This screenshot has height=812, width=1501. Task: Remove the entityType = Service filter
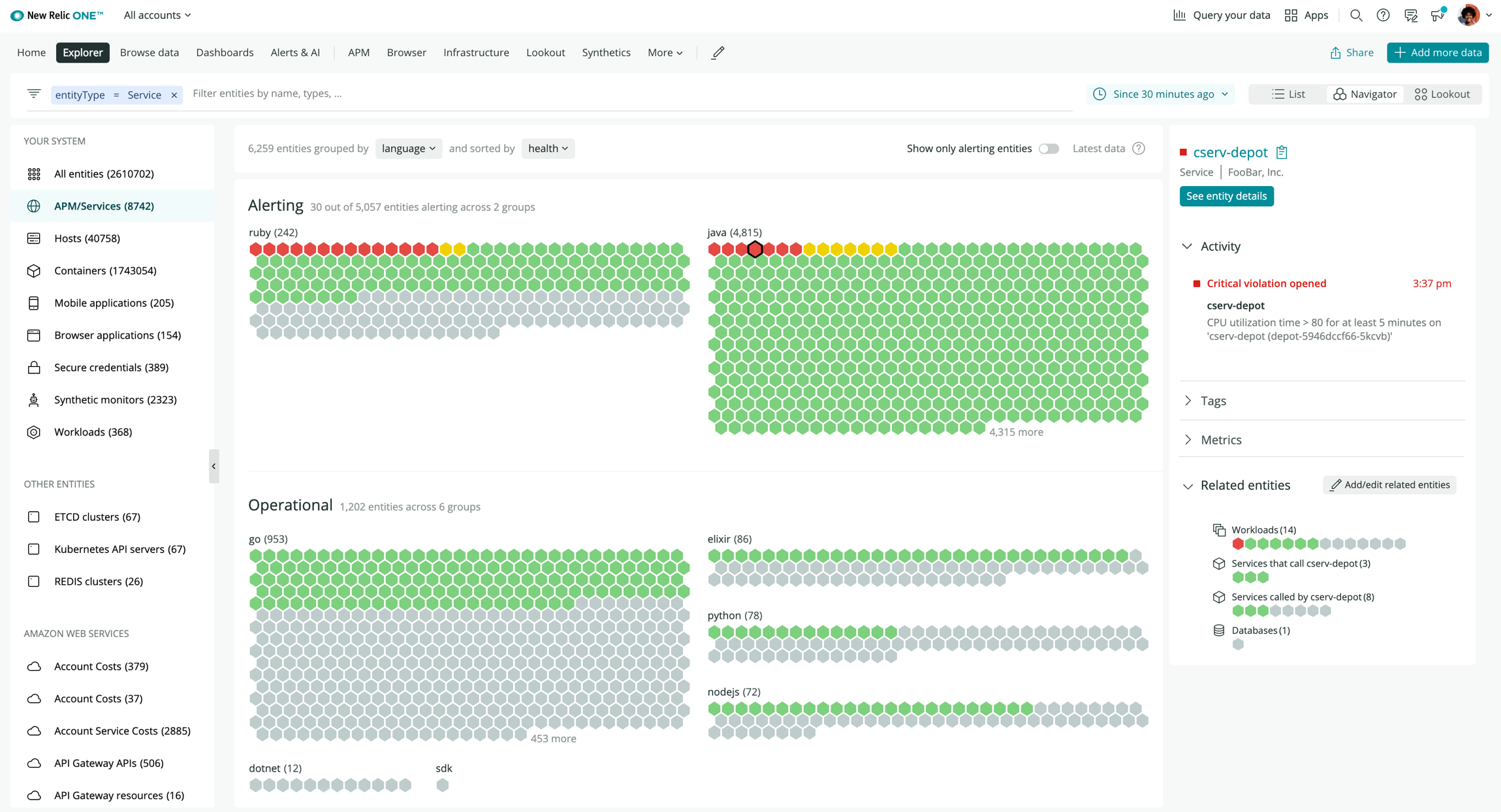(x=174, y=95)
